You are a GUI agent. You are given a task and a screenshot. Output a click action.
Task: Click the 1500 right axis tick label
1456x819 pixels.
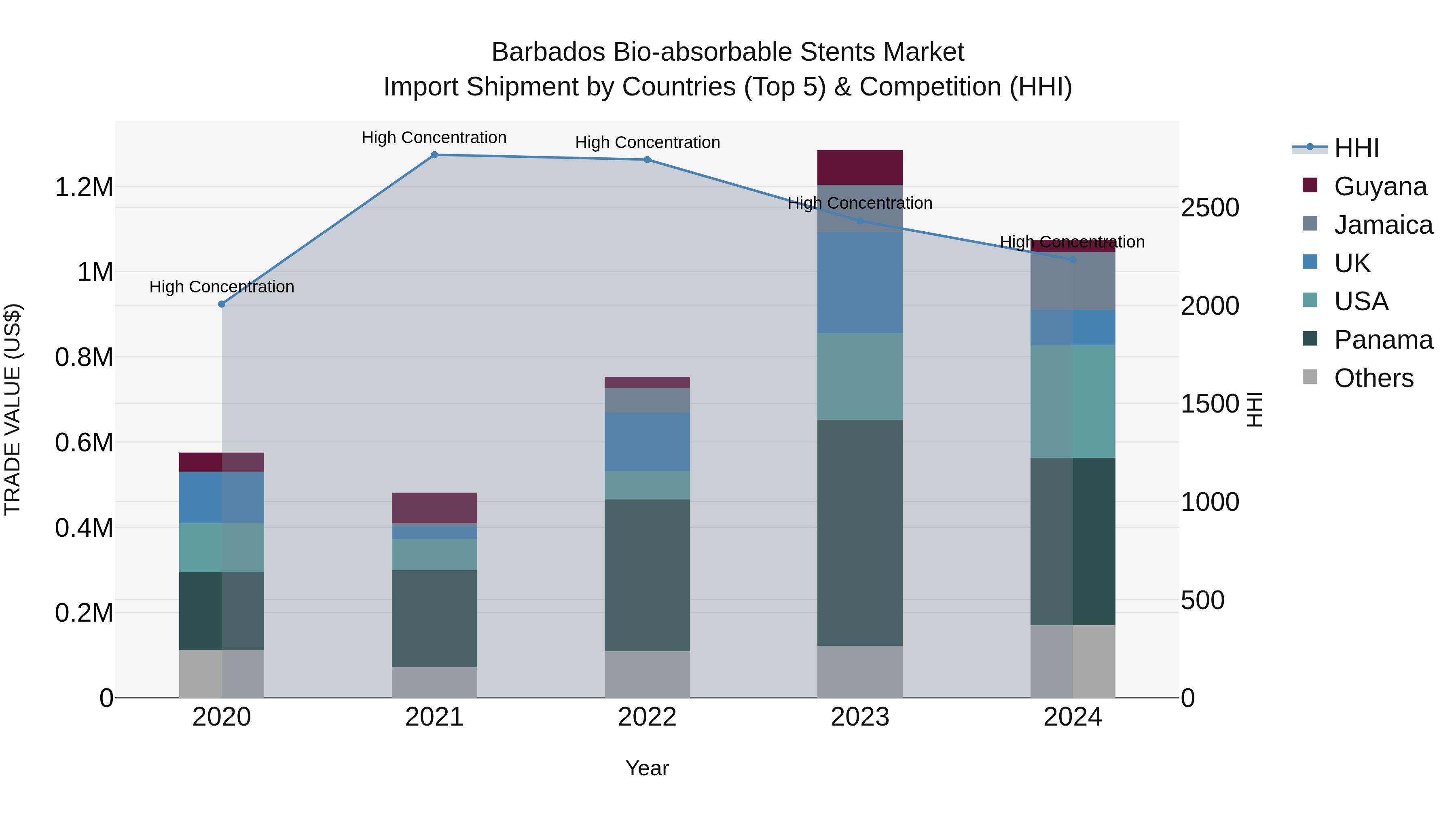[1210, 404]
